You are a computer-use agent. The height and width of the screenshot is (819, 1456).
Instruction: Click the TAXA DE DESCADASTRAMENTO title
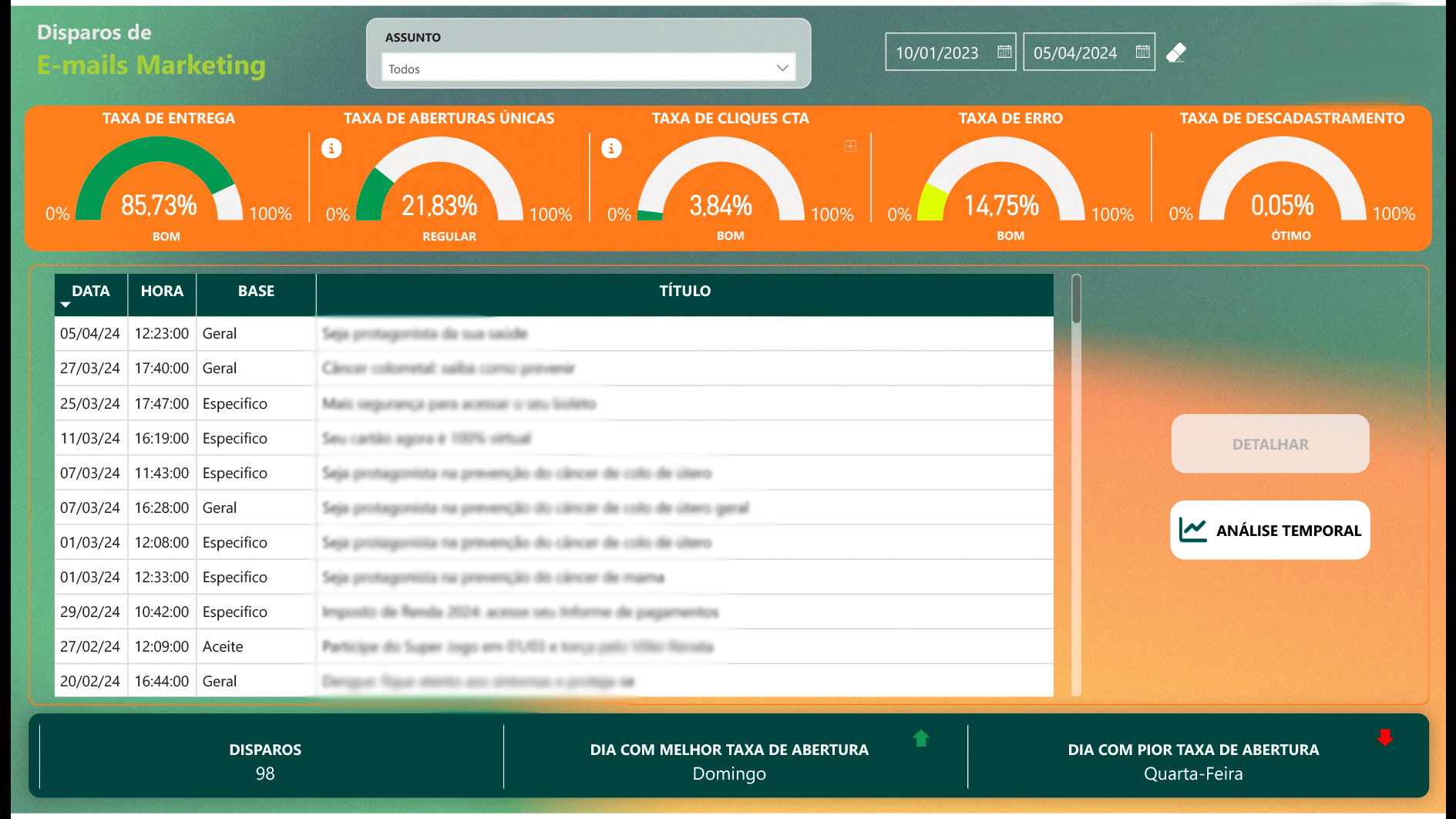click(x=1292, y=118)
